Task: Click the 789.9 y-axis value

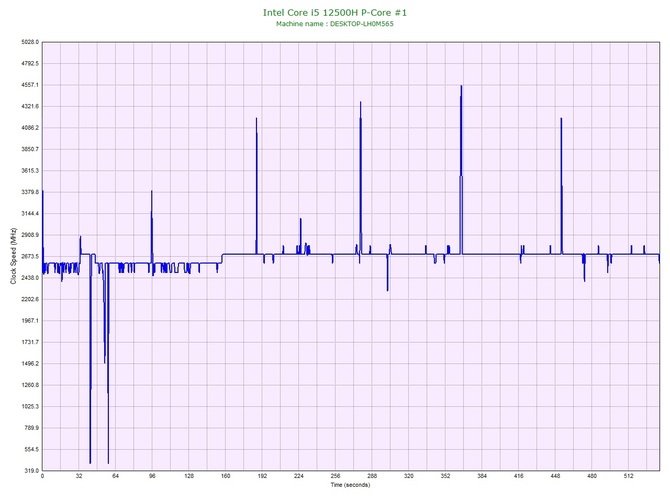Action: pos(31,428)
